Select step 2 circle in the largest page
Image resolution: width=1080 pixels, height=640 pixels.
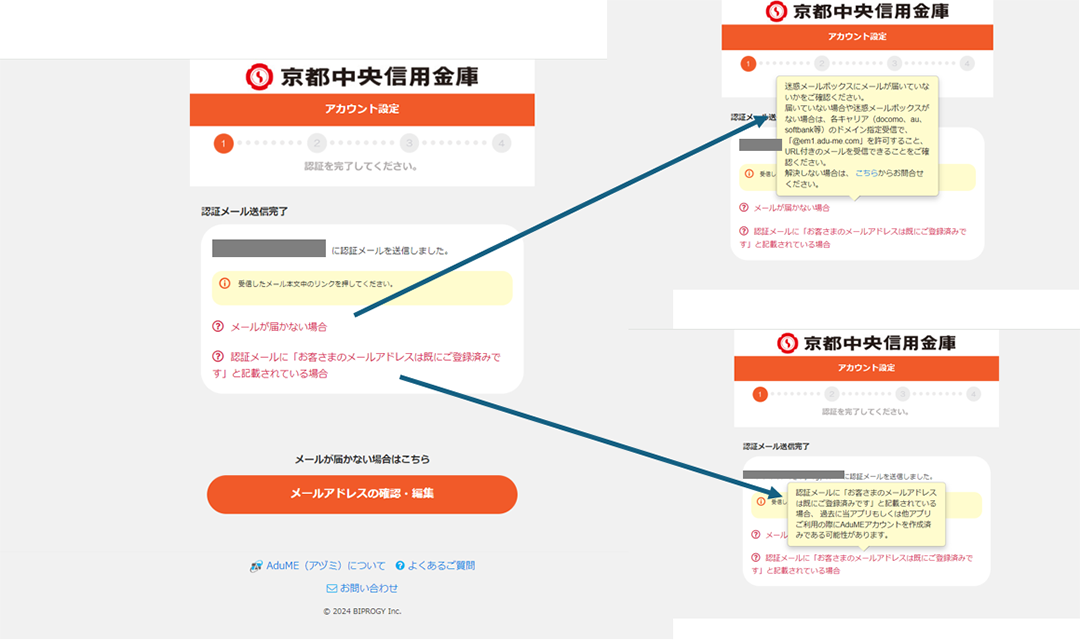click(317, 143)
